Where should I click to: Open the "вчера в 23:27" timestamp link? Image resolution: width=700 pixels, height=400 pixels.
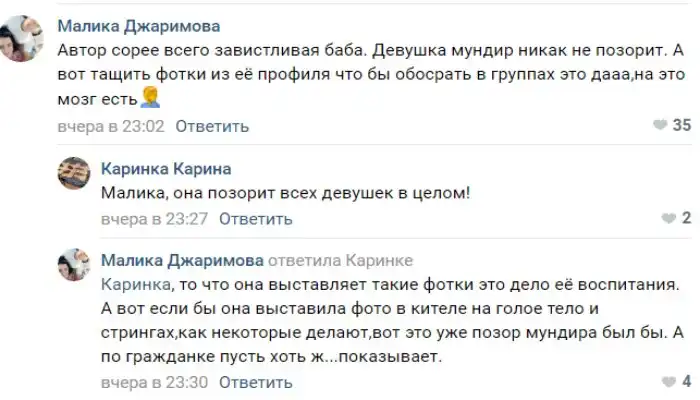pos(154,219)
